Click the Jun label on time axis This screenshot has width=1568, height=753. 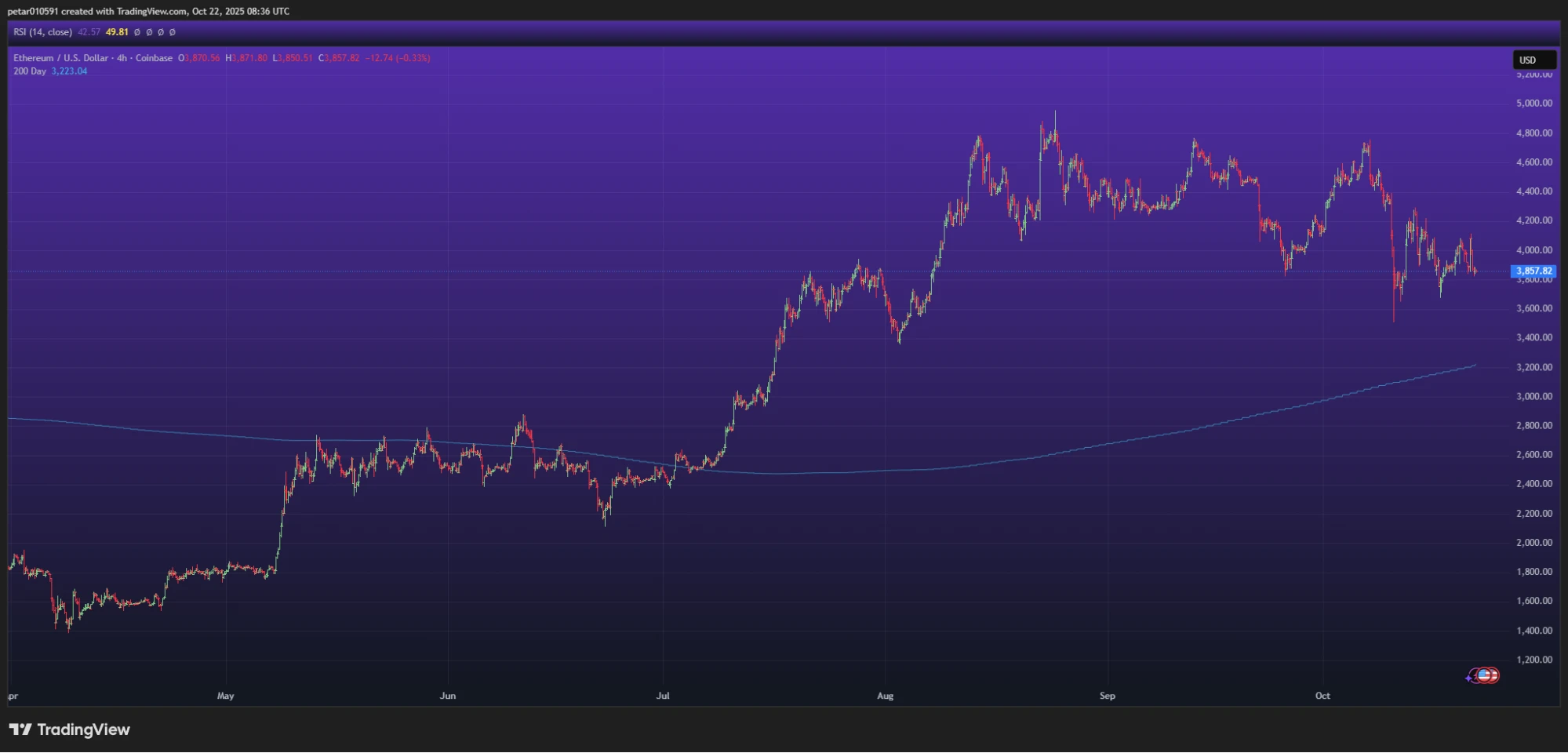[x=448, y=696]
